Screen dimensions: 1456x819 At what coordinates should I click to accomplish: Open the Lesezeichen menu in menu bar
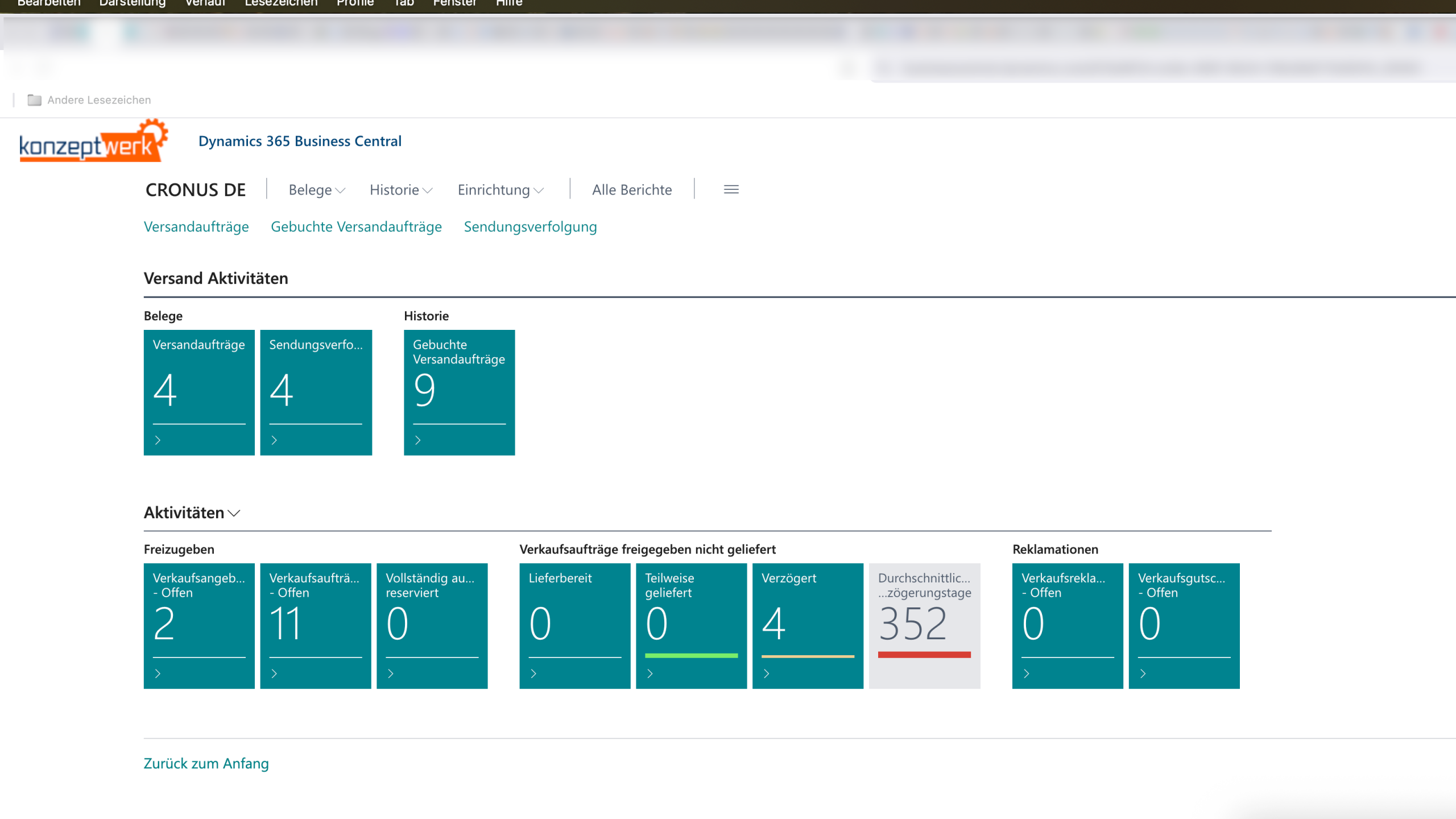click(281, 3)
